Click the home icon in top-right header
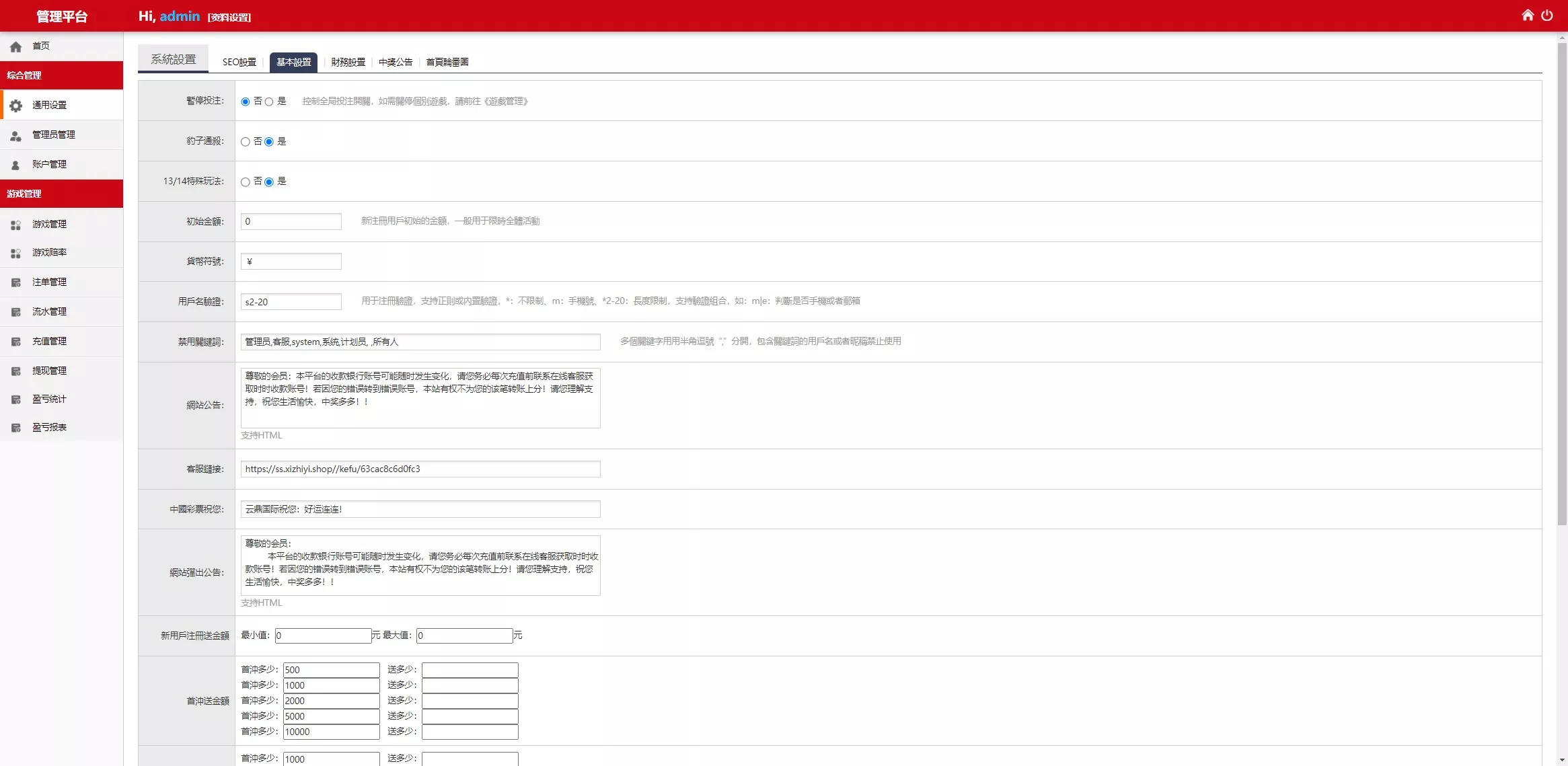 [x=1528, y=15]
